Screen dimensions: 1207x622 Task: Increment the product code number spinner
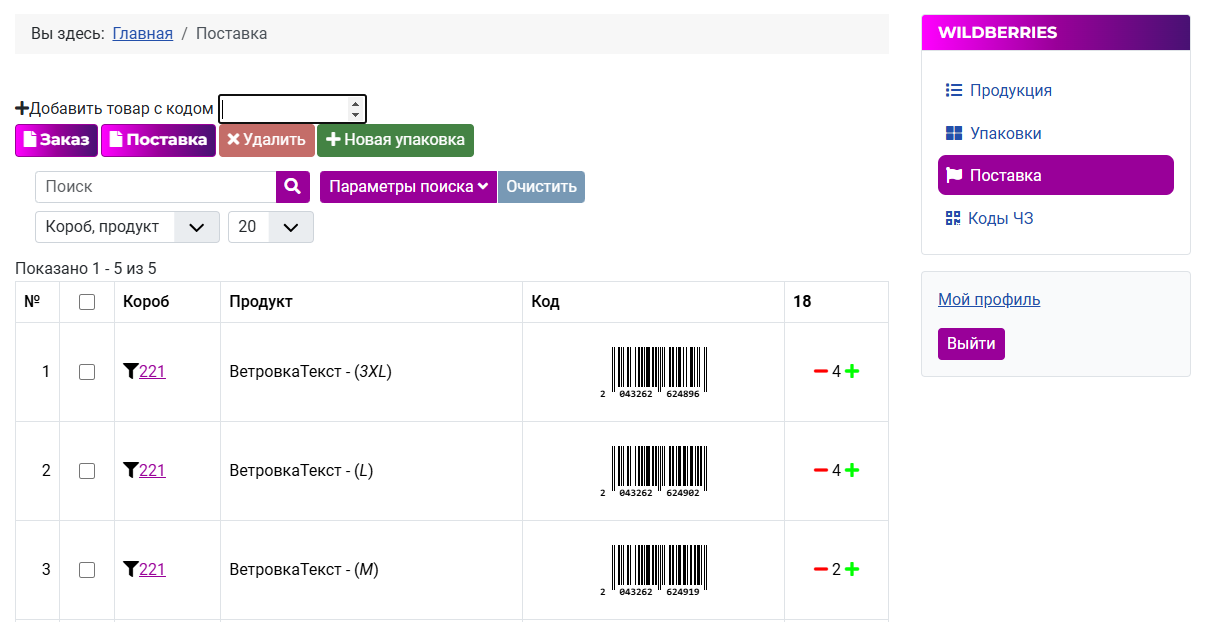(355, 103)
